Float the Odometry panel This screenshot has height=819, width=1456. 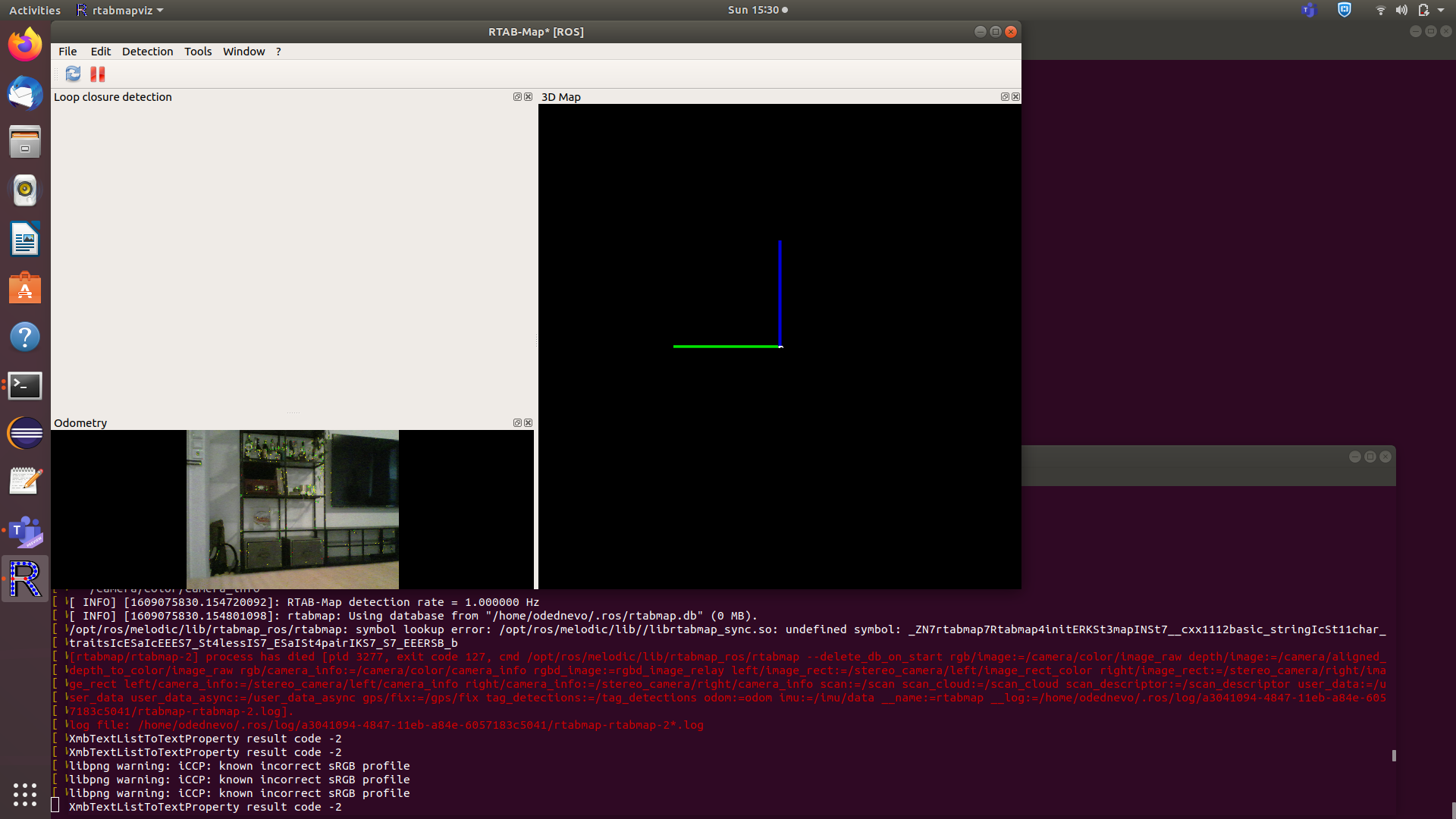pos(517,423)
